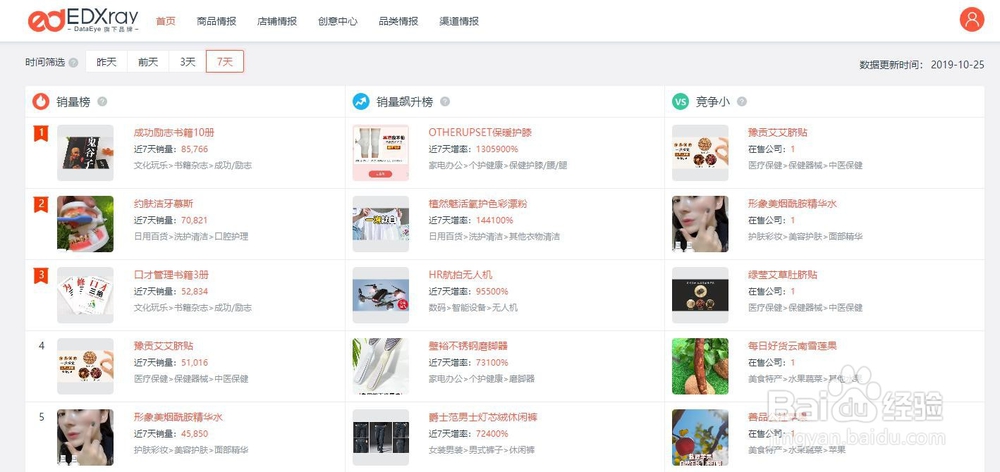Open product 口才管理书籍3册
Screen dimensions: 1000x472
171,275
